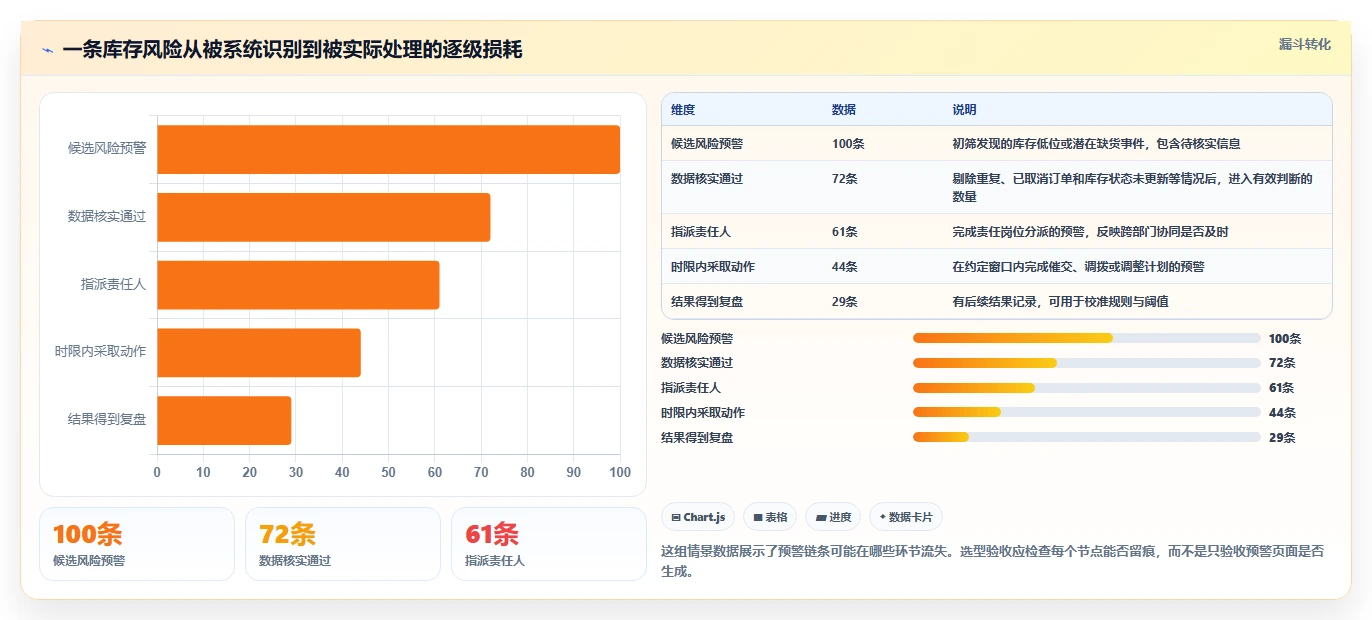This screenshot has height=620, width=1372.
Task: Click the 结果得到复盘 y-axis label in the chart
Action: (x=107, y=420)
